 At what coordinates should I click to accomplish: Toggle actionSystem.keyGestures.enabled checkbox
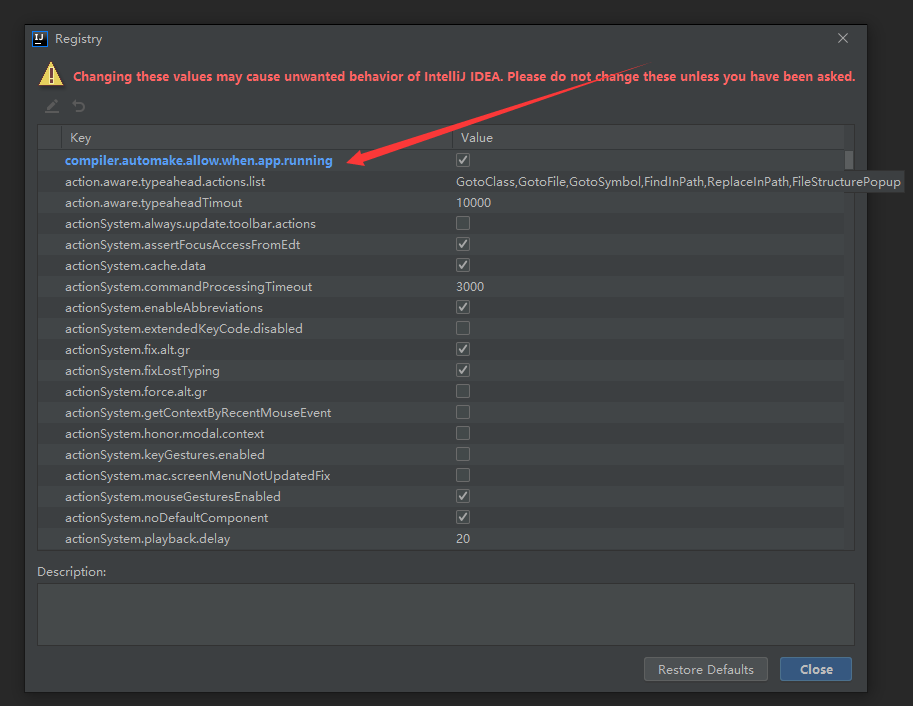463,454
